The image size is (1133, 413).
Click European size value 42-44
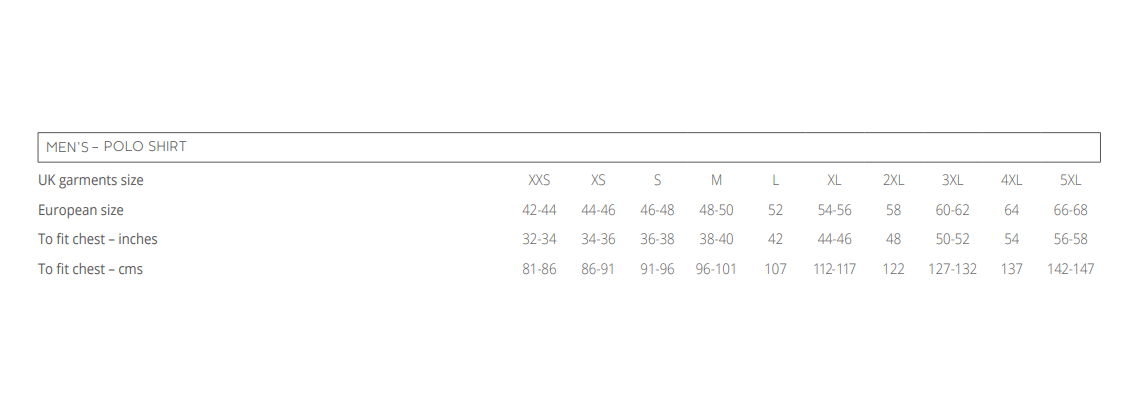pos(539,210)
